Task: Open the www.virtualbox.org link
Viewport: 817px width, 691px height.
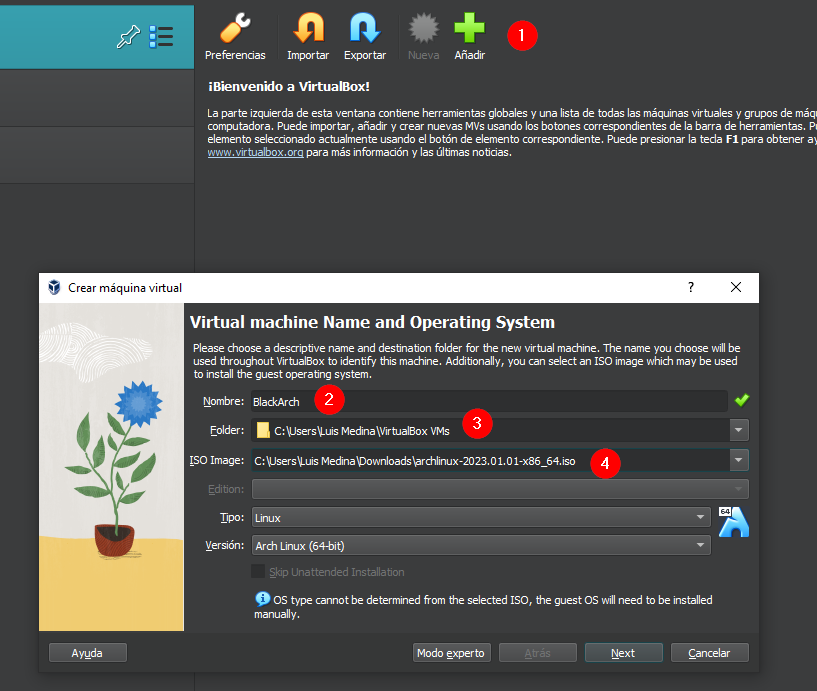Action: [x=255, y=154]
